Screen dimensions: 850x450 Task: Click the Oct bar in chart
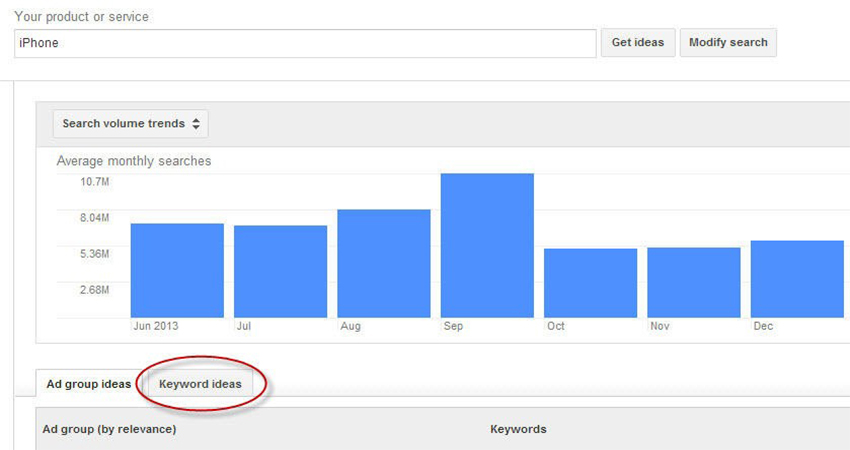[590, 283]
